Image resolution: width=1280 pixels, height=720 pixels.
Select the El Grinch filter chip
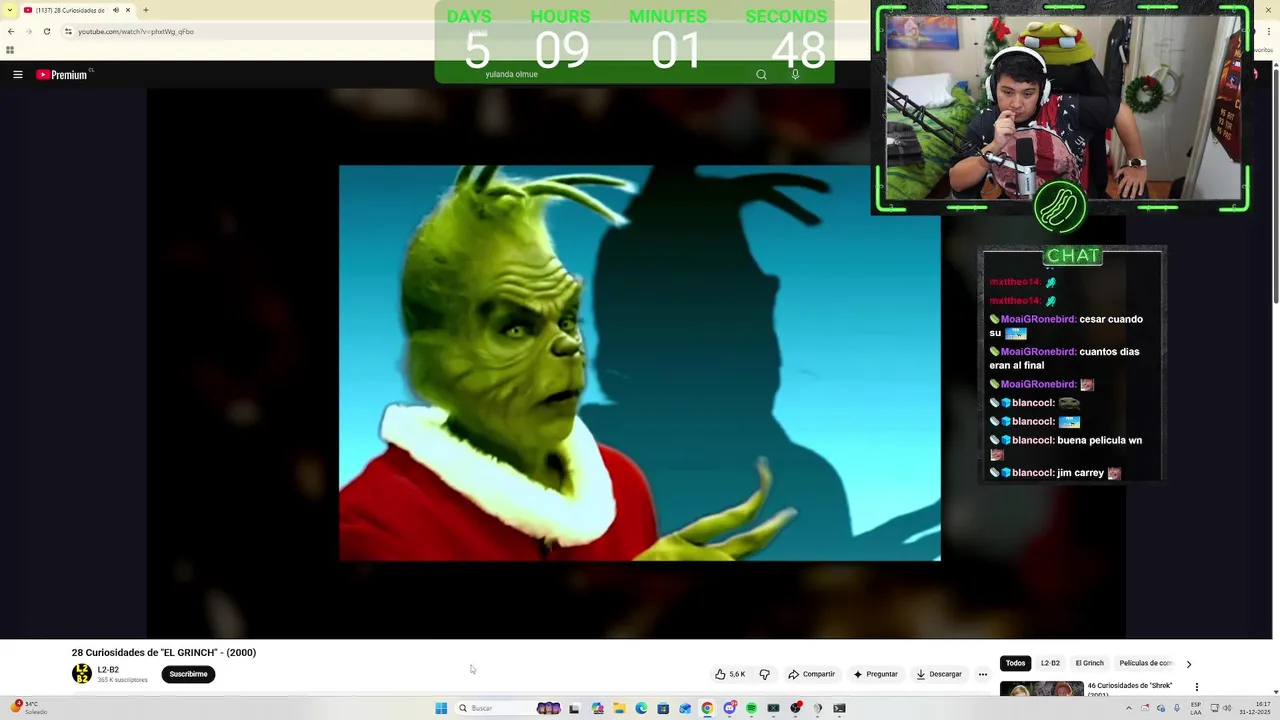click(x=1089, y=663)
